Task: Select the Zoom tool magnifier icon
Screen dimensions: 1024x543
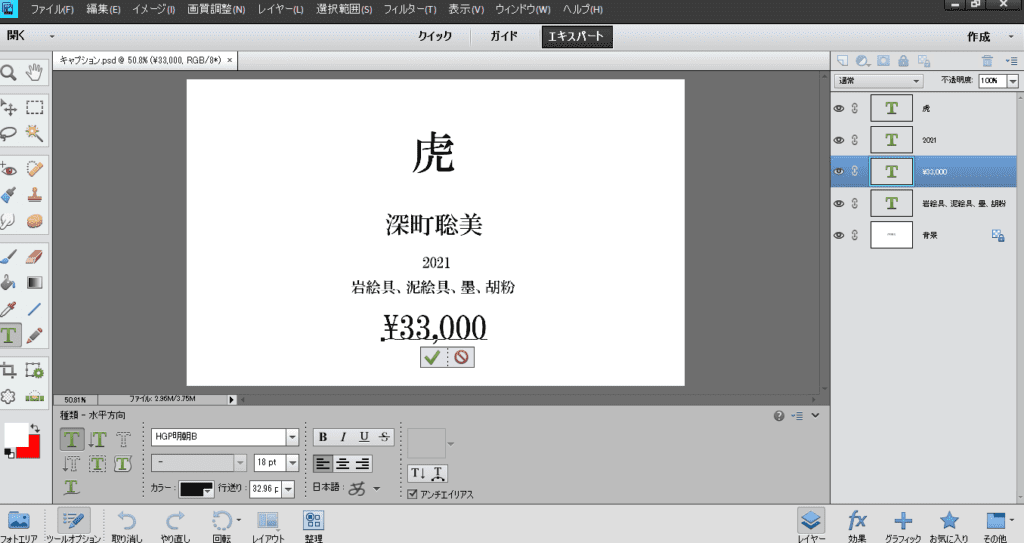Action: 8,73
